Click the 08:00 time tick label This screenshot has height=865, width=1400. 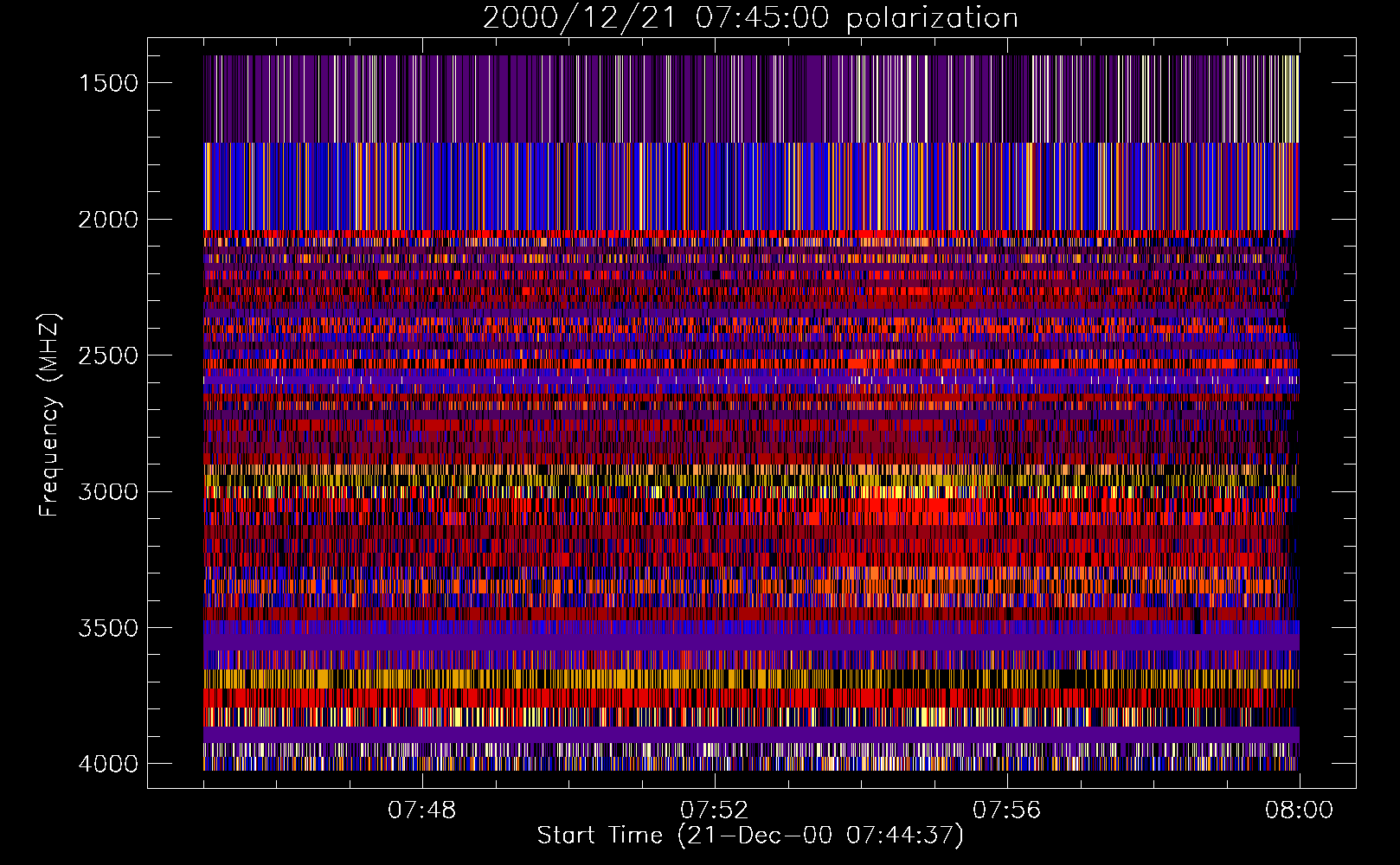coord(1300,811)
